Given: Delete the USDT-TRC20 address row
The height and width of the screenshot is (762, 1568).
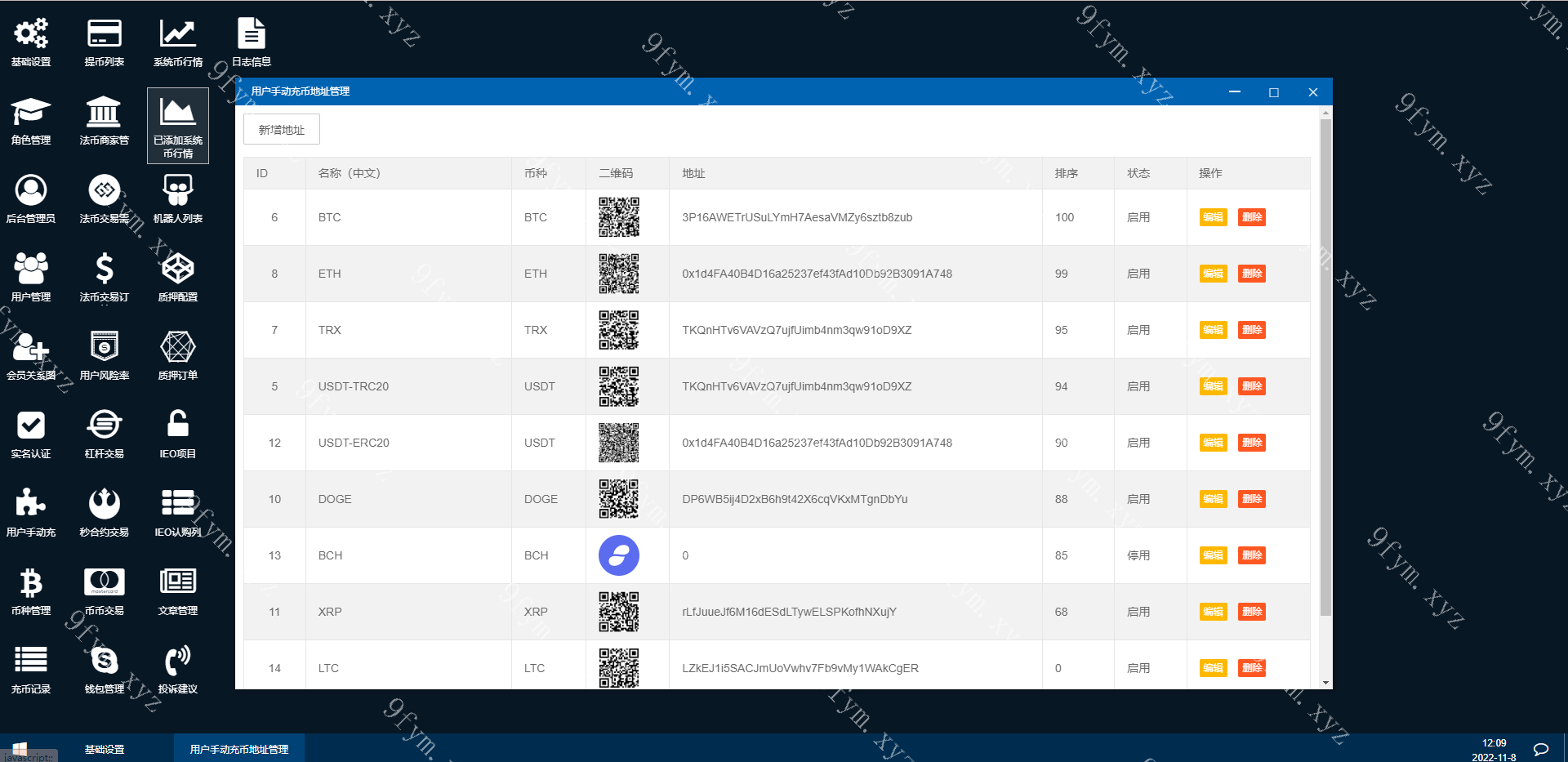Looking at the screenshot, I should click(x=1251, y=386).
